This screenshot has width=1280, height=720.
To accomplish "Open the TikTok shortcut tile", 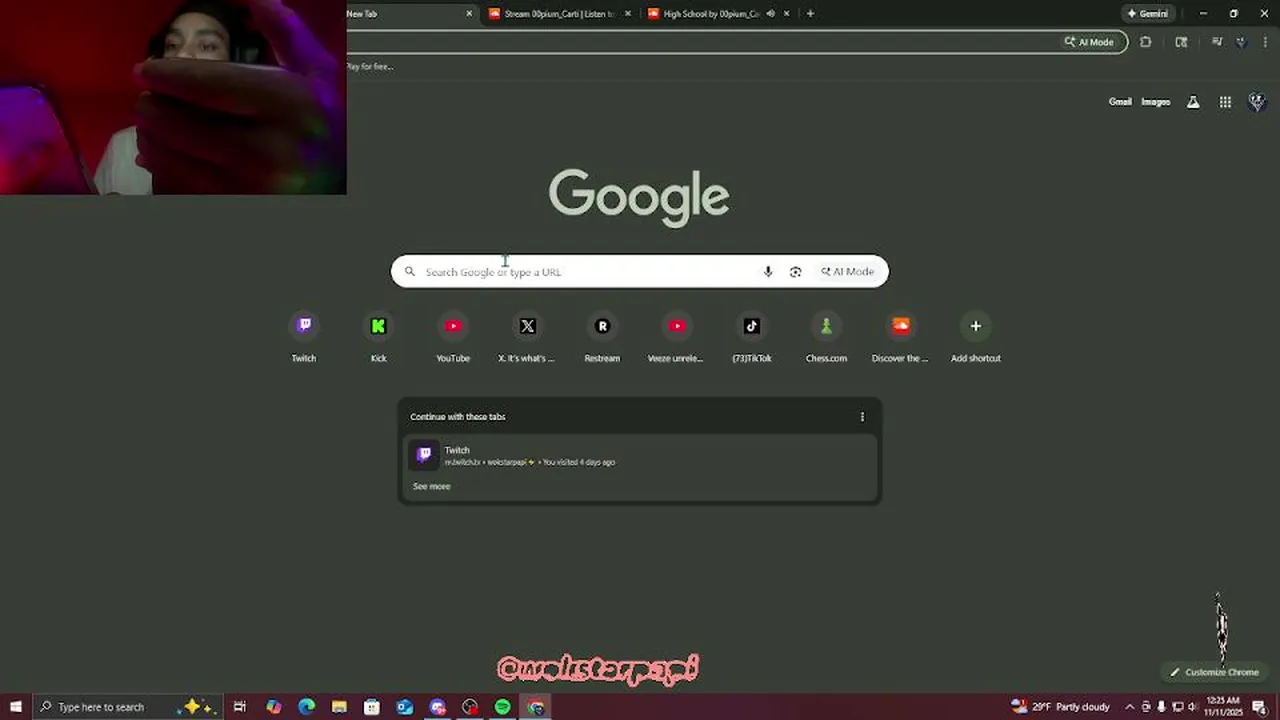I will tap(751, 338).
